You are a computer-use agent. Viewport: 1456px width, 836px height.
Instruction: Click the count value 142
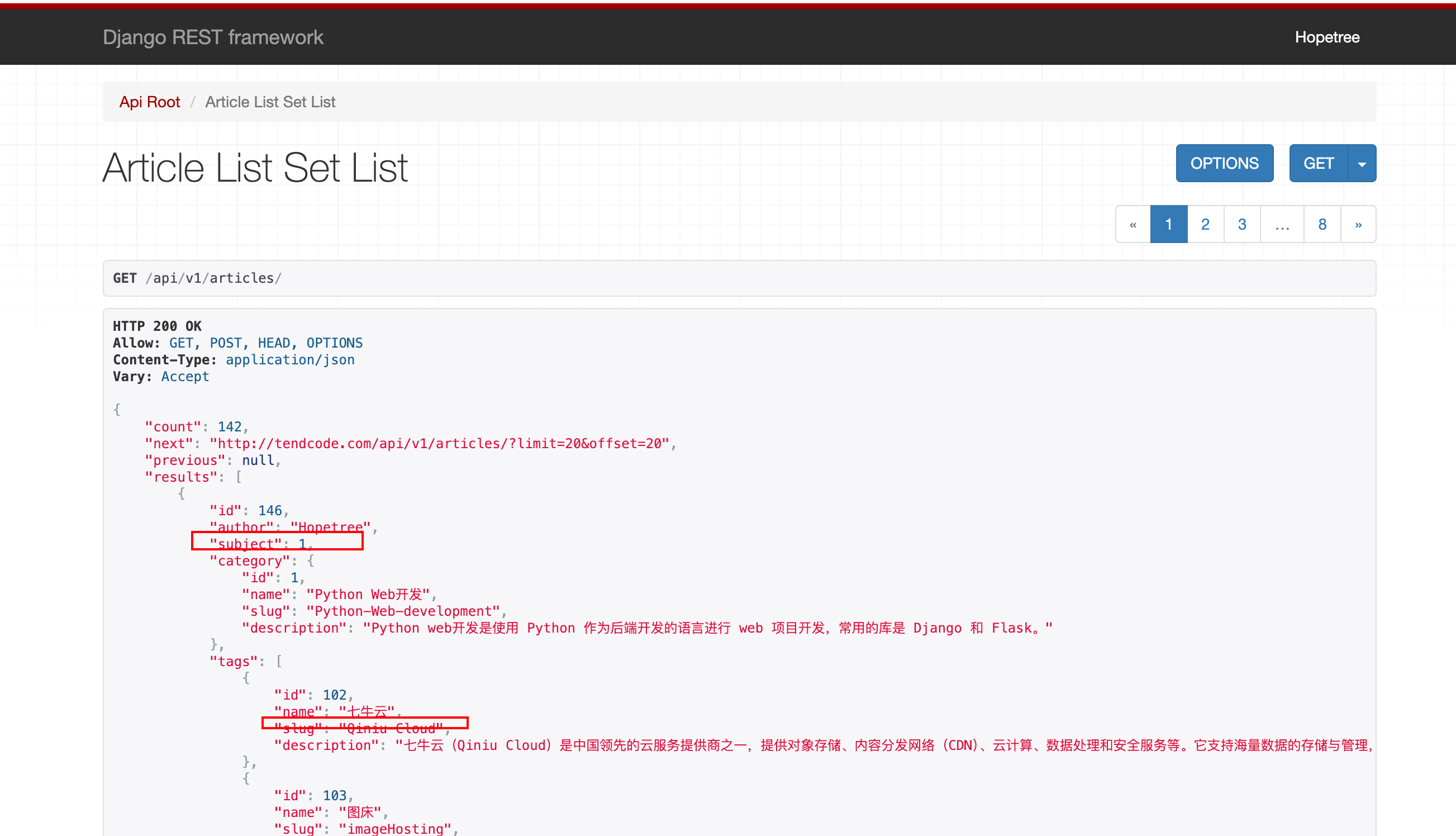tap(230, 426)
